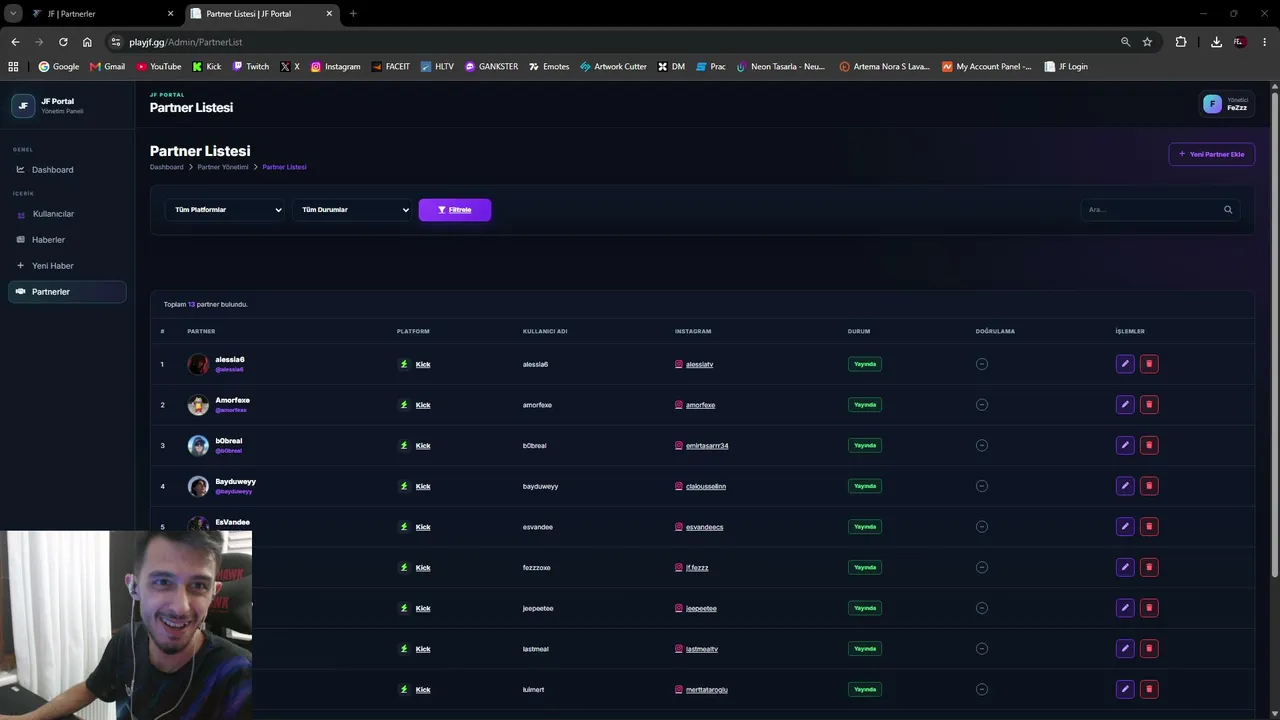Screen dimensions: 1280x720
Task: Click the Filtrele button
Action: pos(455,210)
